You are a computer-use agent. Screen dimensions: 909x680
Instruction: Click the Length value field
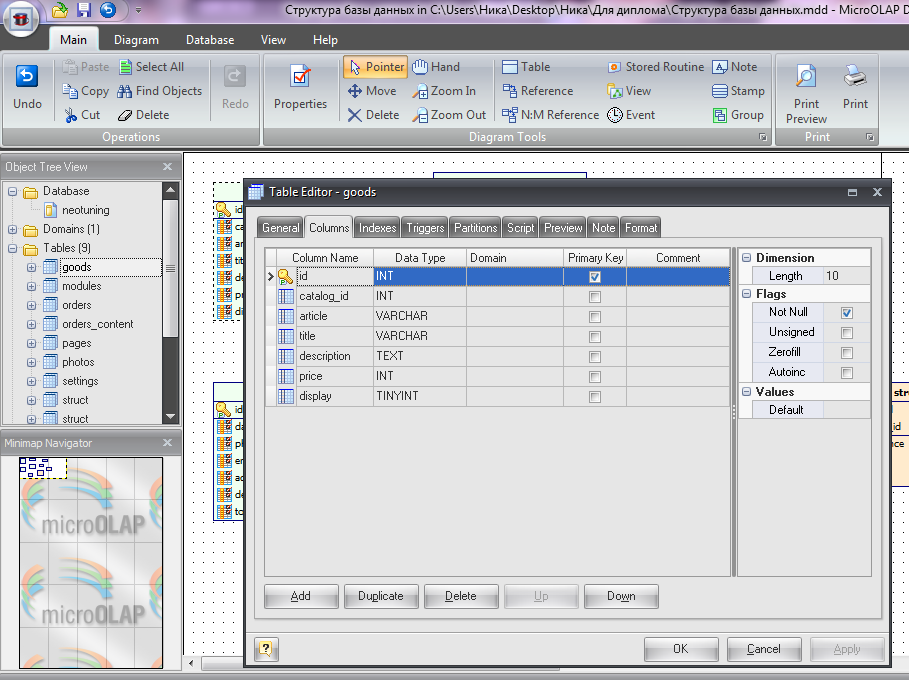846,276
